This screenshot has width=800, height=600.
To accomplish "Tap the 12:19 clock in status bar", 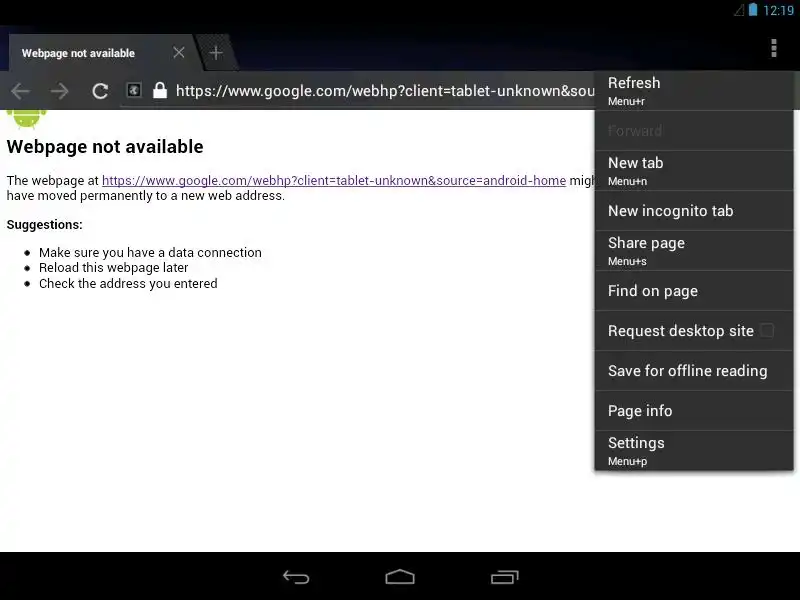I will [778, 10].
